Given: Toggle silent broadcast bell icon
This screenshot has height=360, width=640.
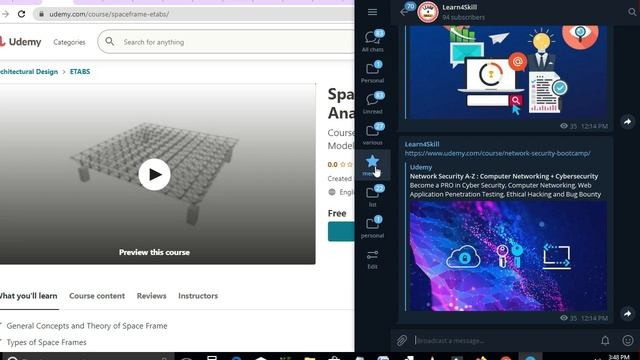Looking at the screenshot, I should (x=605, y=340).
